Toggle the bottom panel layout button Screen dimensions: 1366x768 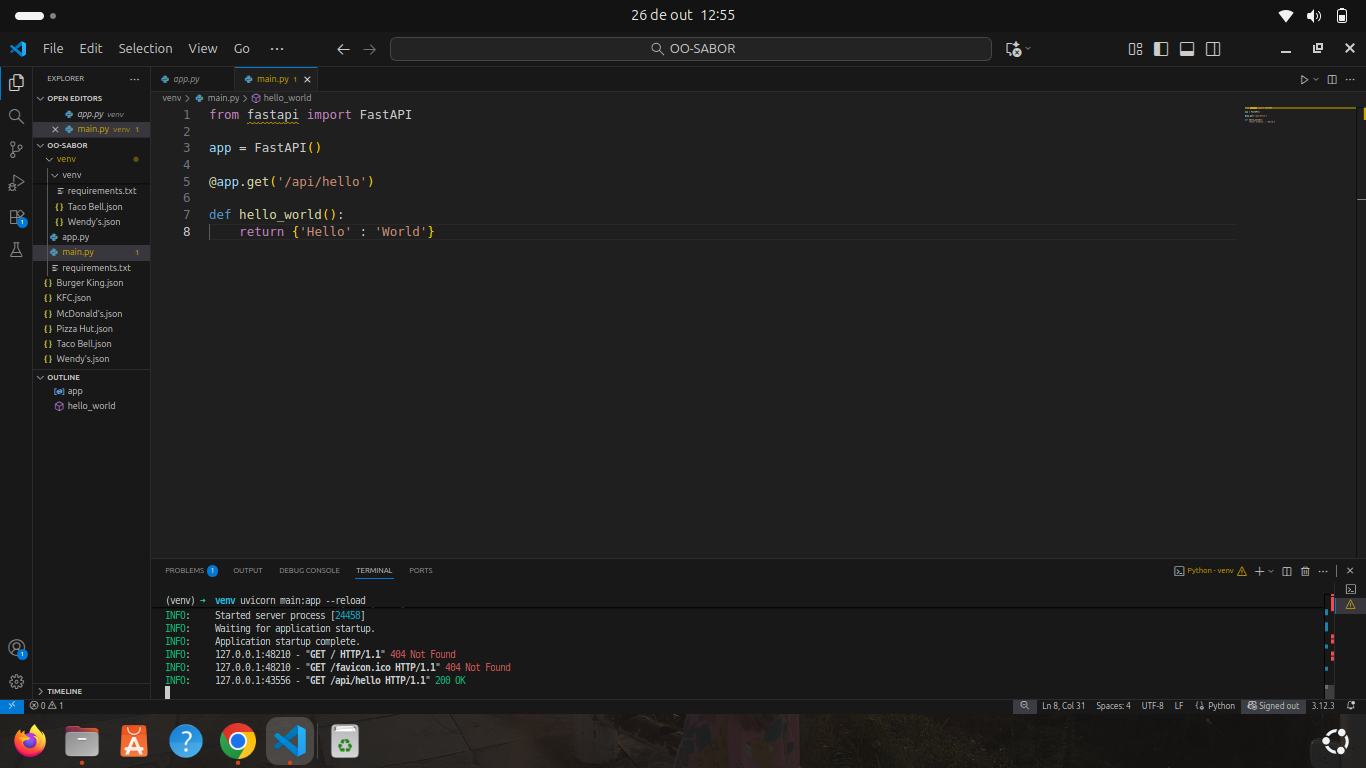pos(1187,49)
